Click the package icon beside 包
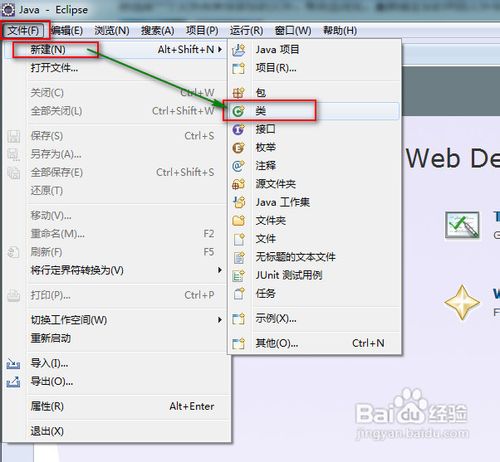500x462 pixels. pyautogui.click(x=239, y=93)
